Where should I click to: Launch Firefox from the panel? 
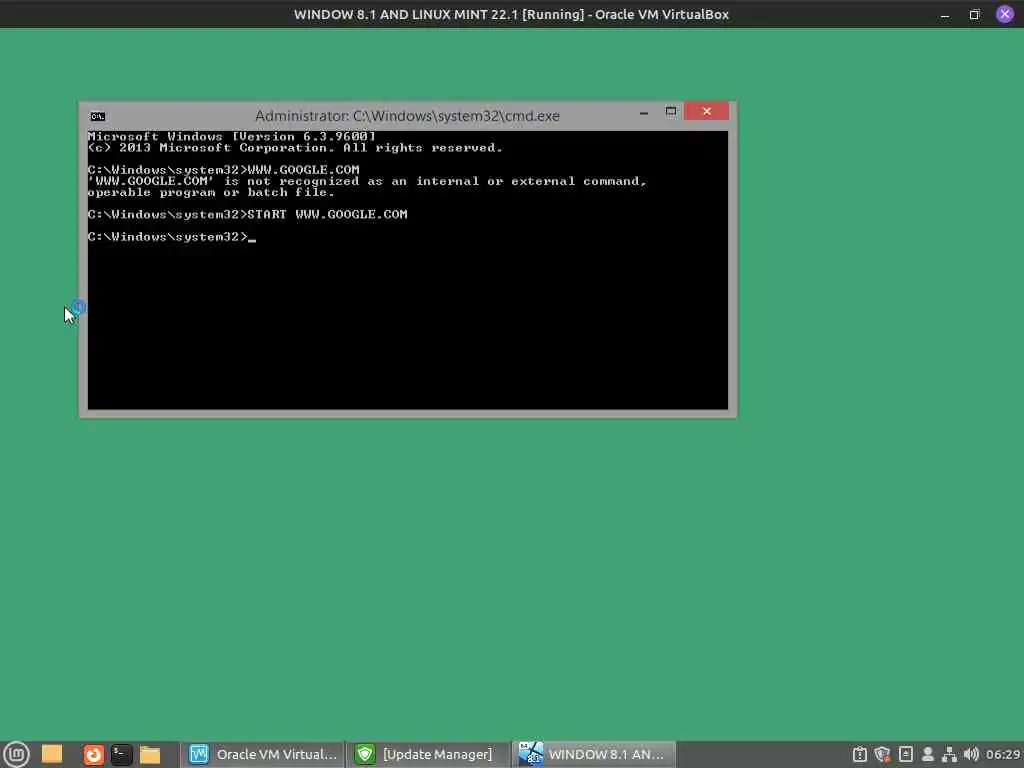[x=93, y=755]
